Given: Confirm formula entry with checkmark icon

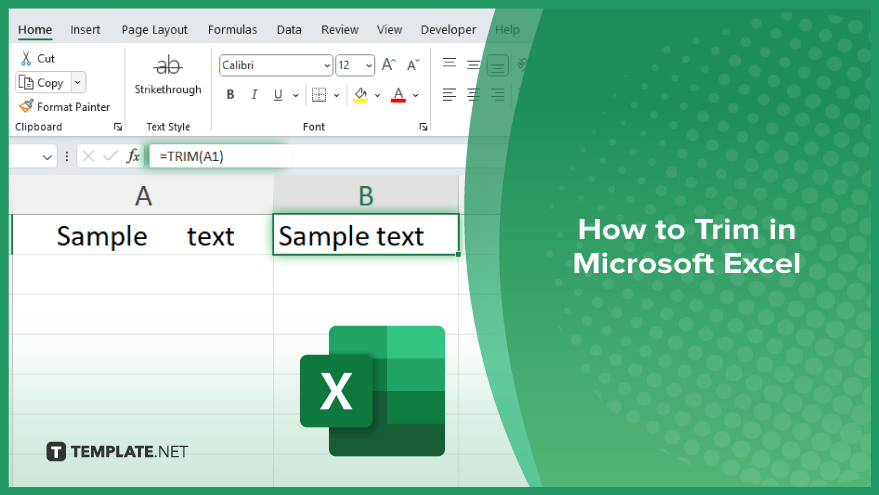Looking at the screenshot, I should [x=110, y=156].
